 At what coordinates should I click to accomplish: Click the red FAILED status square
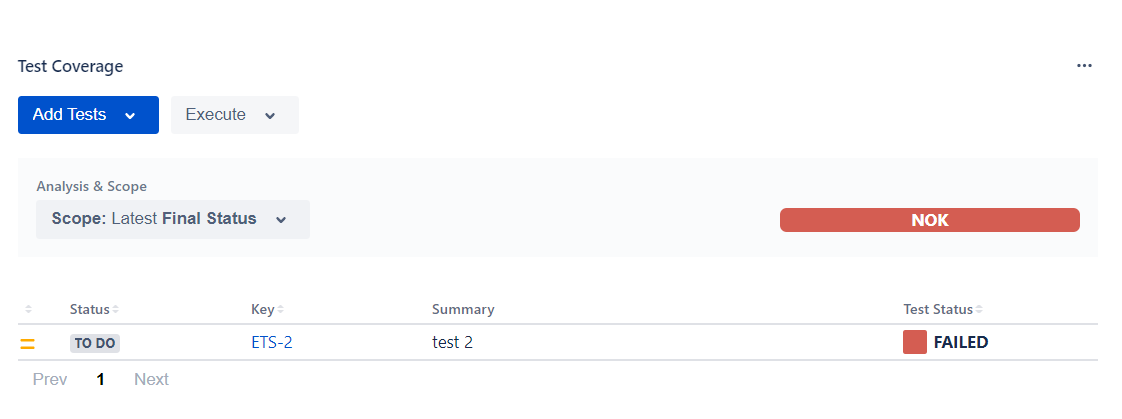coord(915,342)
